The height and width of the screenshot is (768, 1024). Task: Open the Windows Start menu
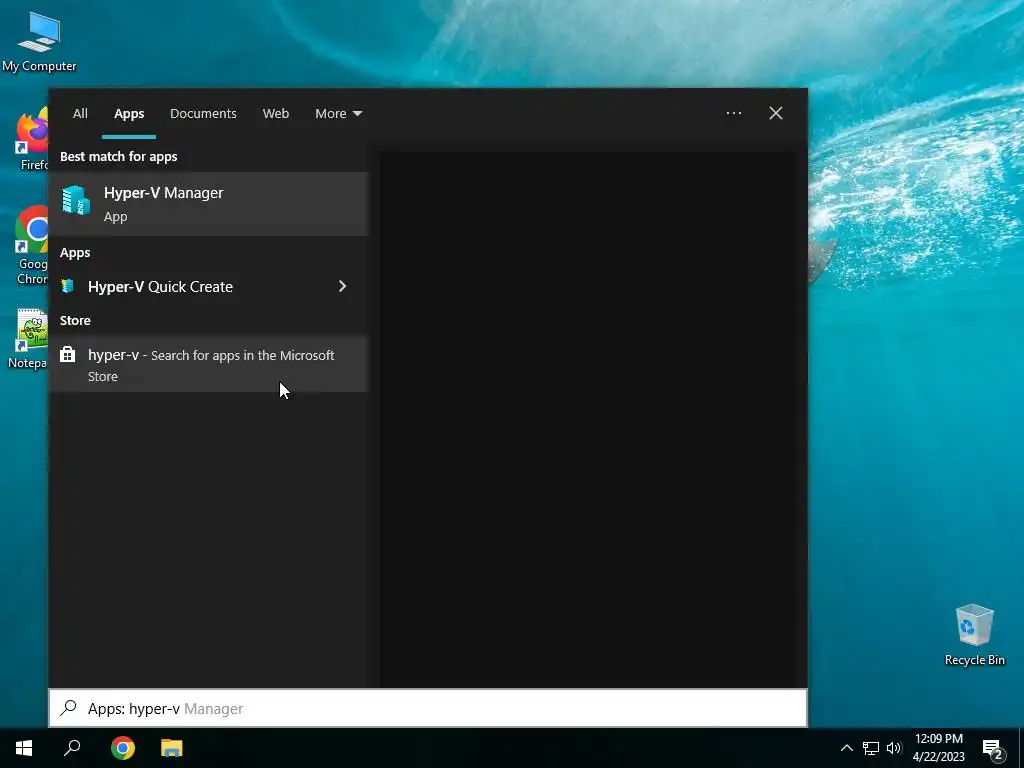click(x=24, y=748)
